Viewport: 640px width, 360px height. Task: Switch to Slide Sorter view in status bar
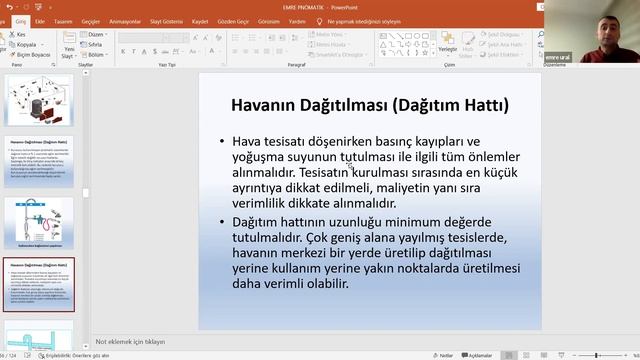tap(527, 356)
